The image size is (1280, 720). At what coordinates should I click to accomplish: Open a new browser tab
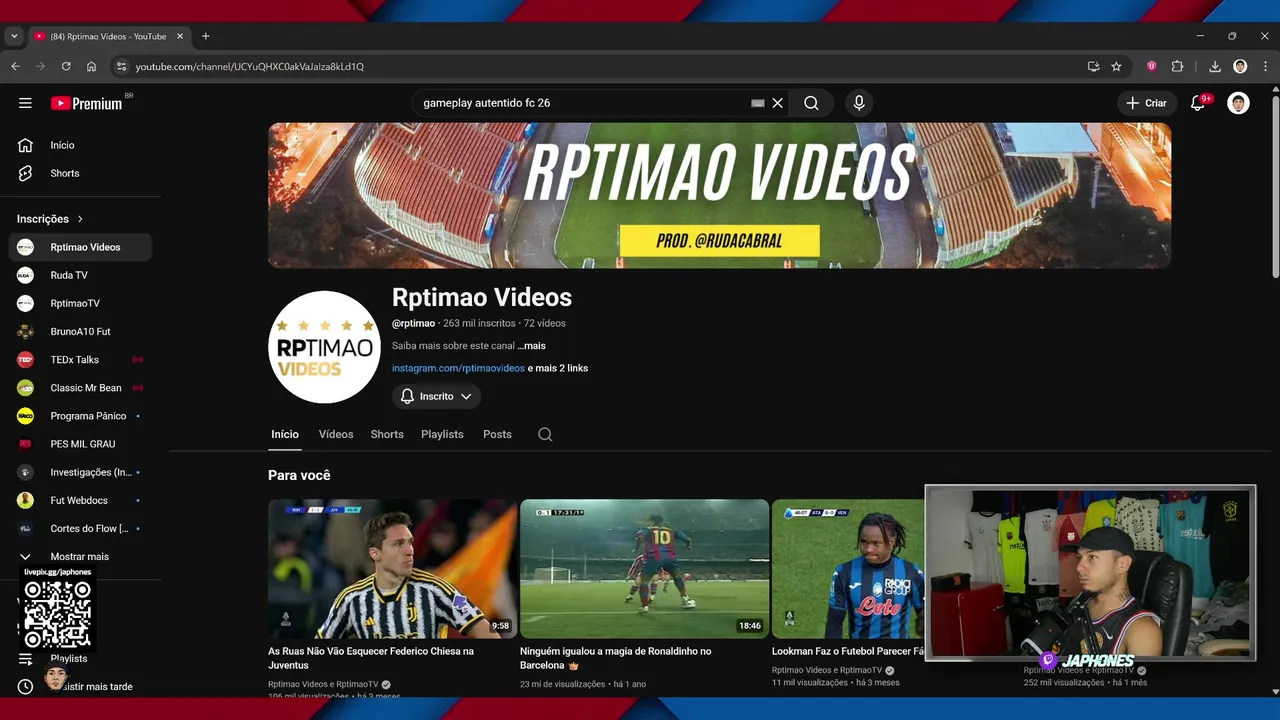[206, 36]
